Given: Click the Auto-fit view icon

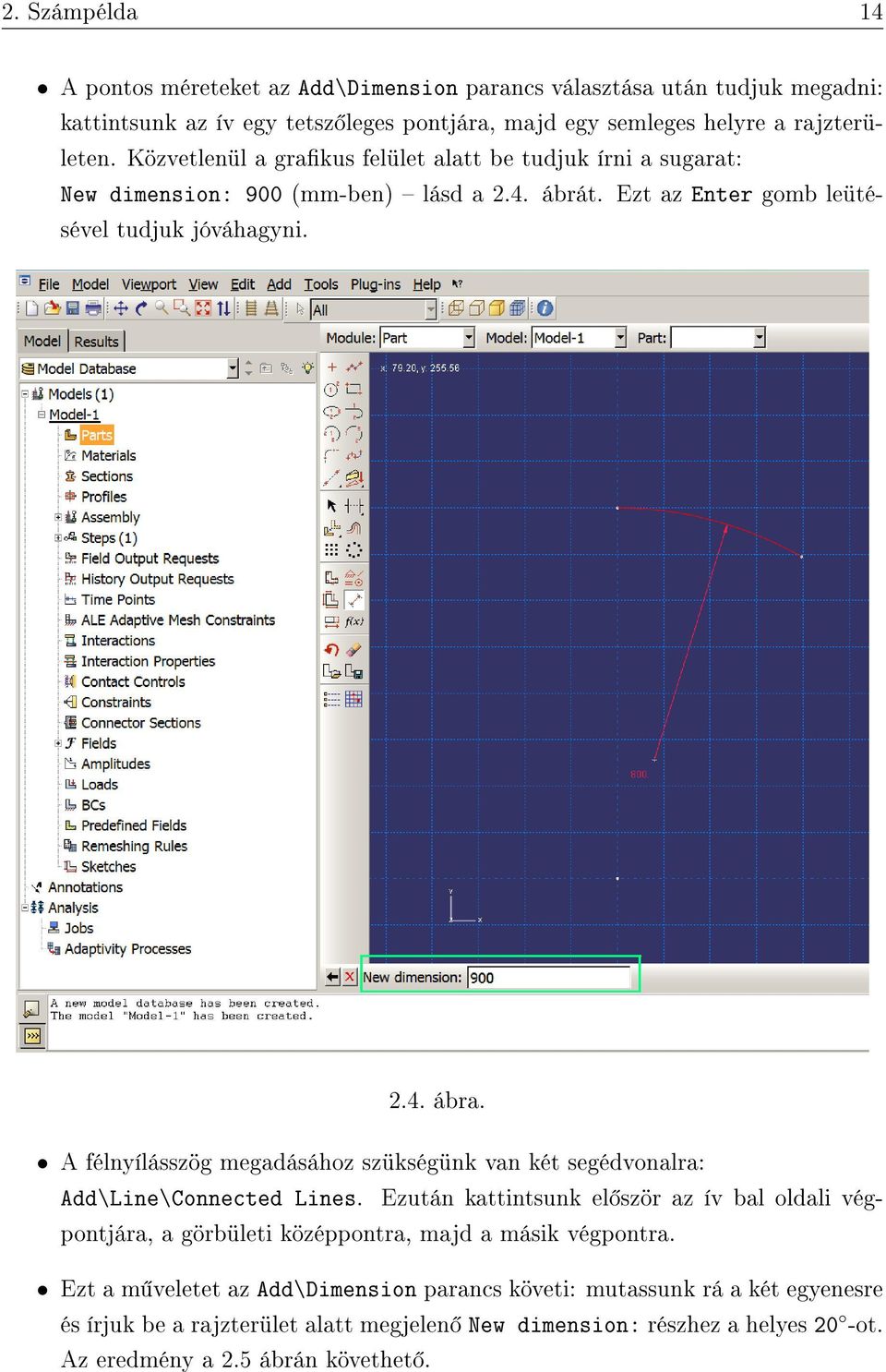Looking at the screenshot, I should pos(203,308).
